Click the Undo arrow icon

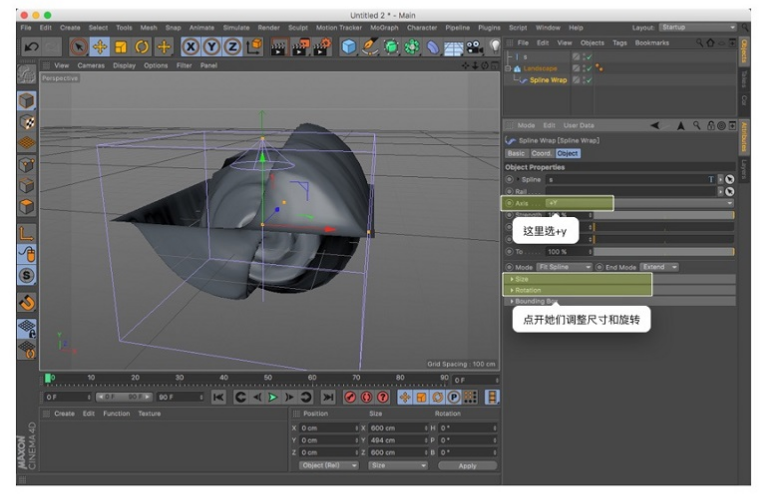[x=30, y=47]
